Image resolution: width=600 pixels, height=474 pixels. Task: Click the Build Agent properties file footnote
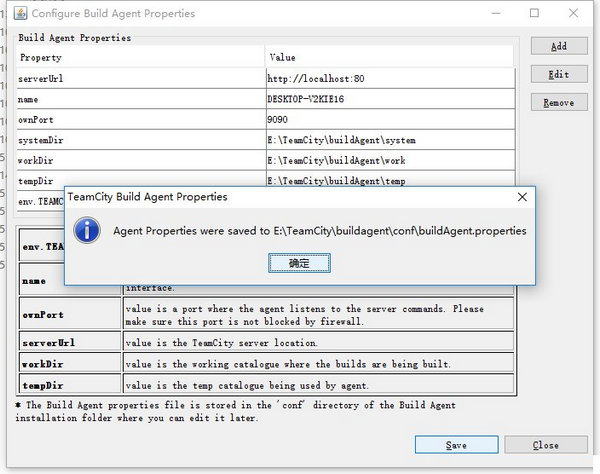click(236, 411)
